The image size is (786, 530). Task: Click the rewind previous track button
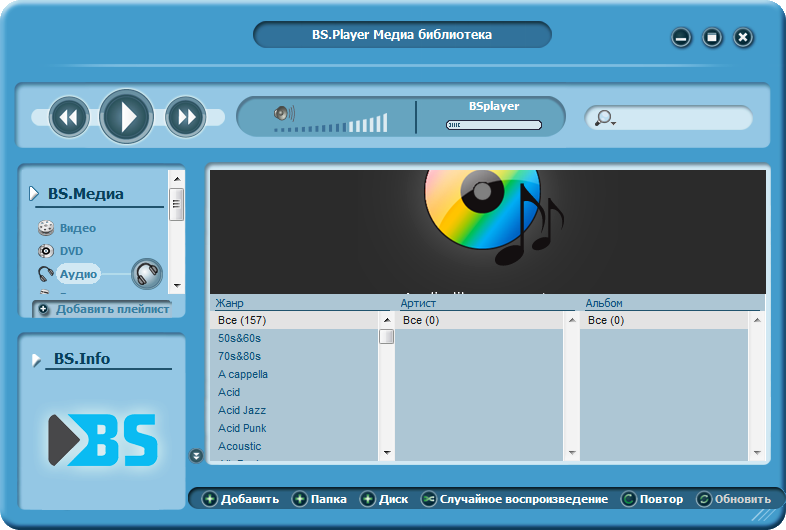pyautogui.click(x=69, y=117)
